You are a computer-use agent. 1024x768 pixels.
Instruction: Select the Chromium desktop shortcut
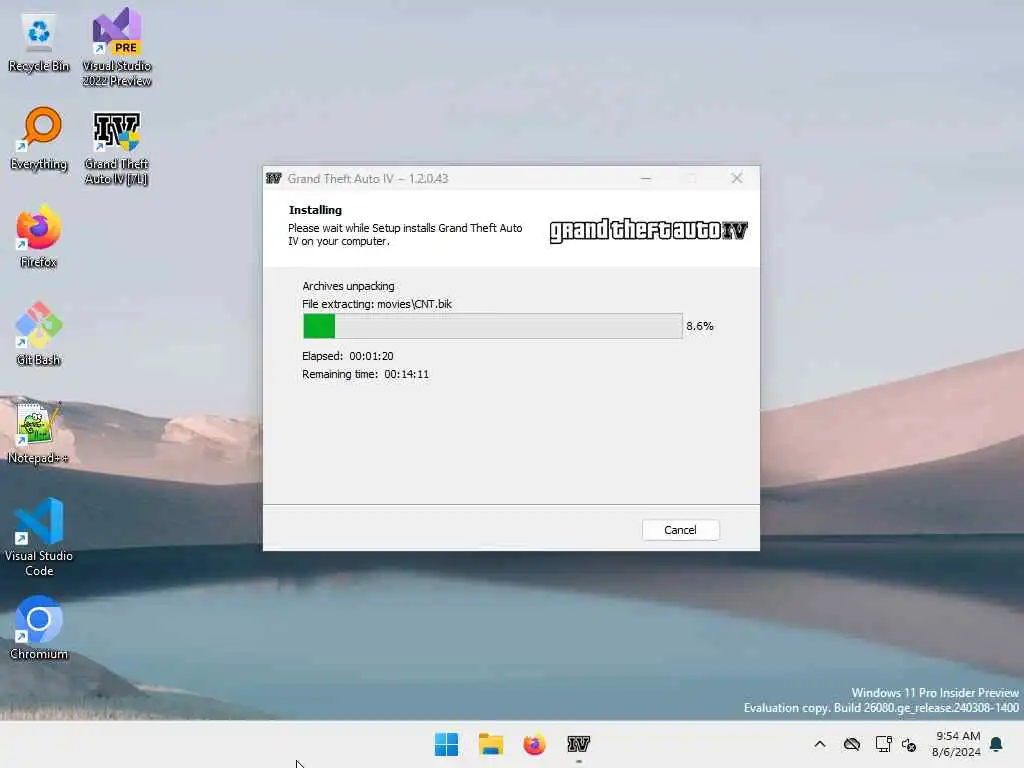coord(39,628)
